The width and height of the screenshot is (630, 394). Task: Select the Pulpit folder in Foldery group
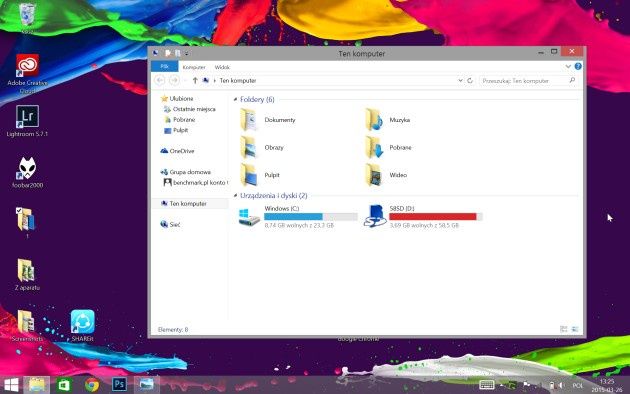point(260,175)
